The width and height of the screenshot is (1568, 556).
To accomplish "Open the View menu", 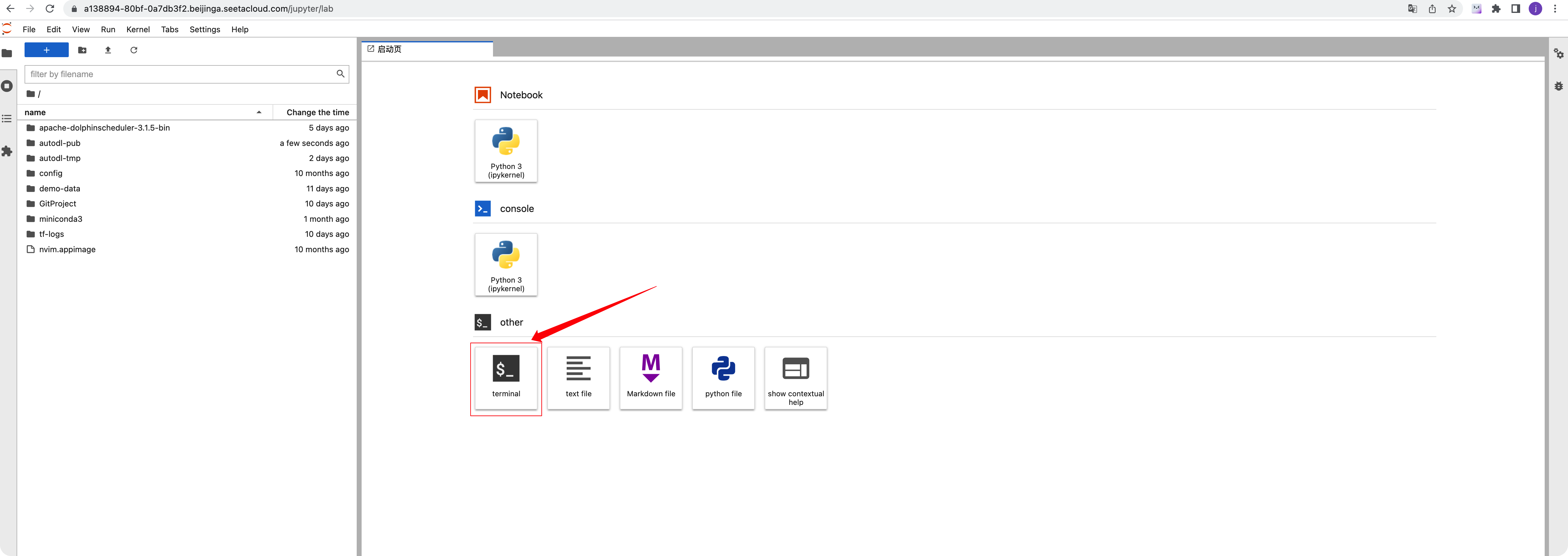I will click(x=81, y=29).
